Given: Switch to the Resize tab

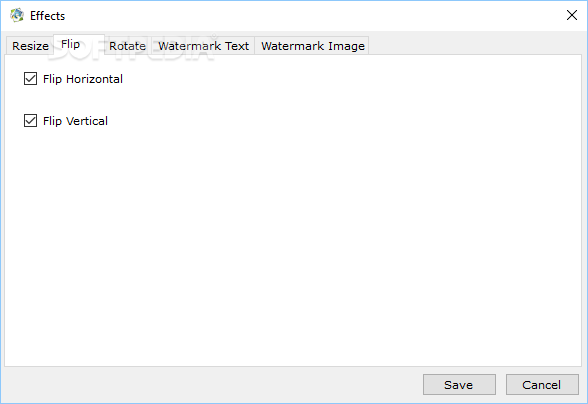Looking at the screenshot, I should click(30, 46).
